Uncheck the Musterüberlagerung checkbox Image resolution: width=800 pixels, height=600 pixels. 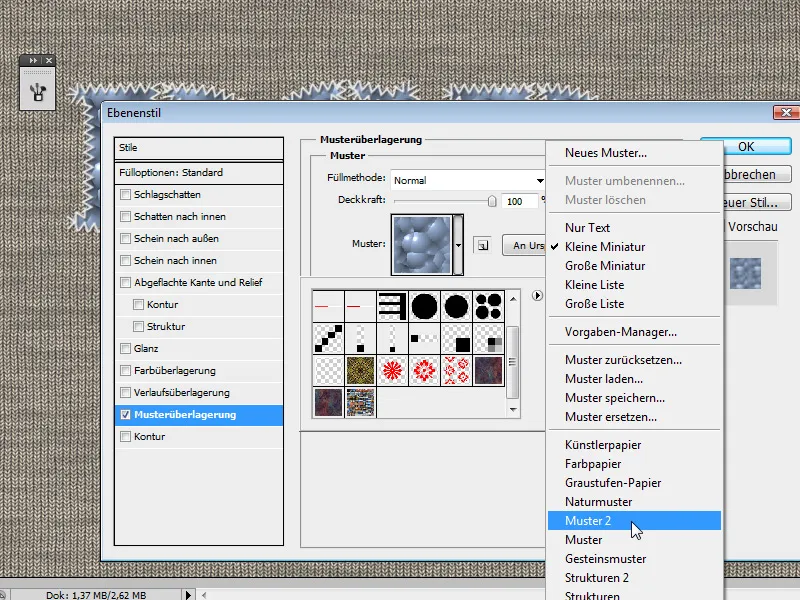125,414
